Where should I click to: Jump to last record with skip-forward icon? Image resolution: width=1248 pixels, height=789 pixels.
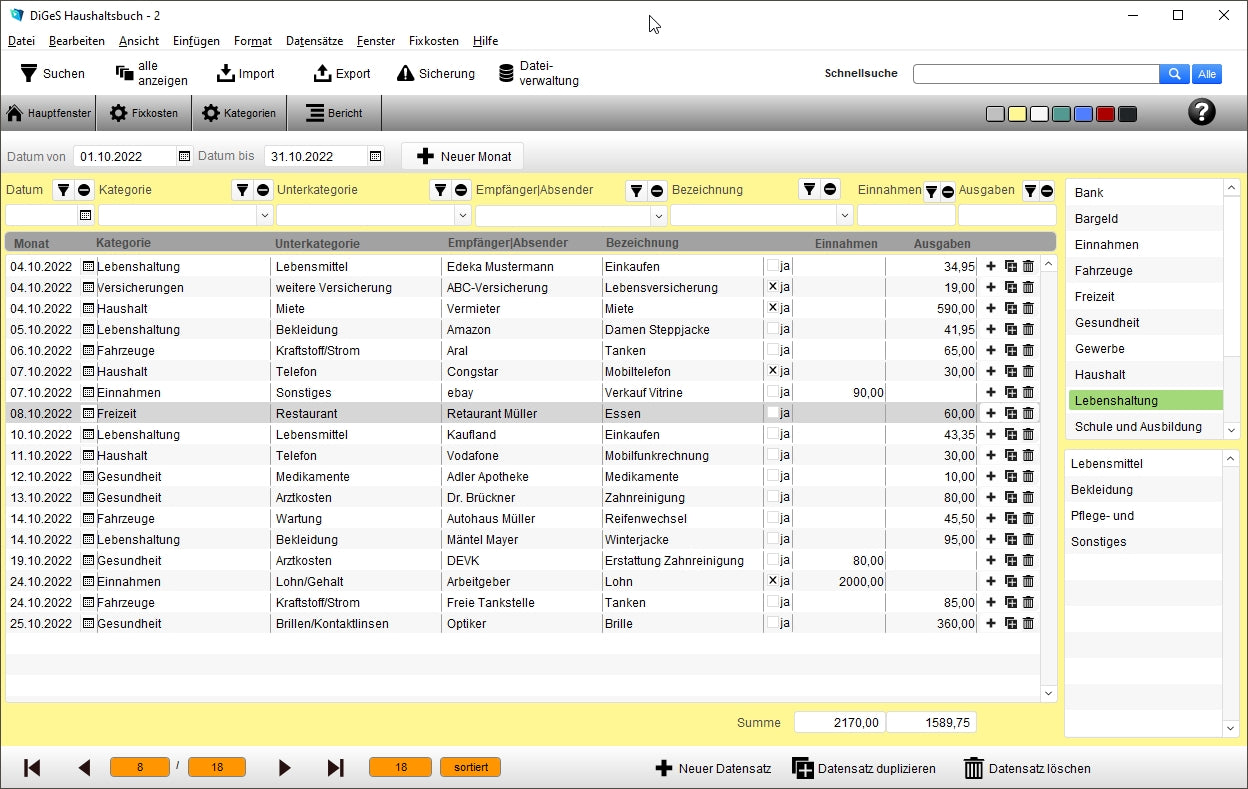(336, 768)
